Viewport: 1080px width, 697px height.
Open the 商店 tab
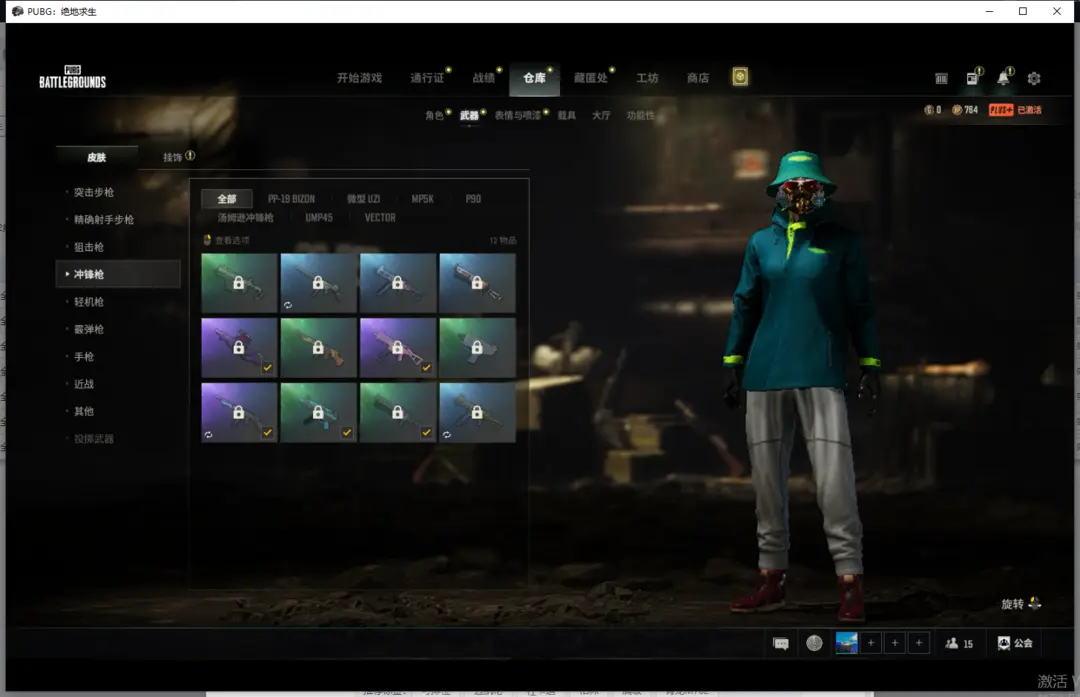pyautogui.click(x=698, y=78)
